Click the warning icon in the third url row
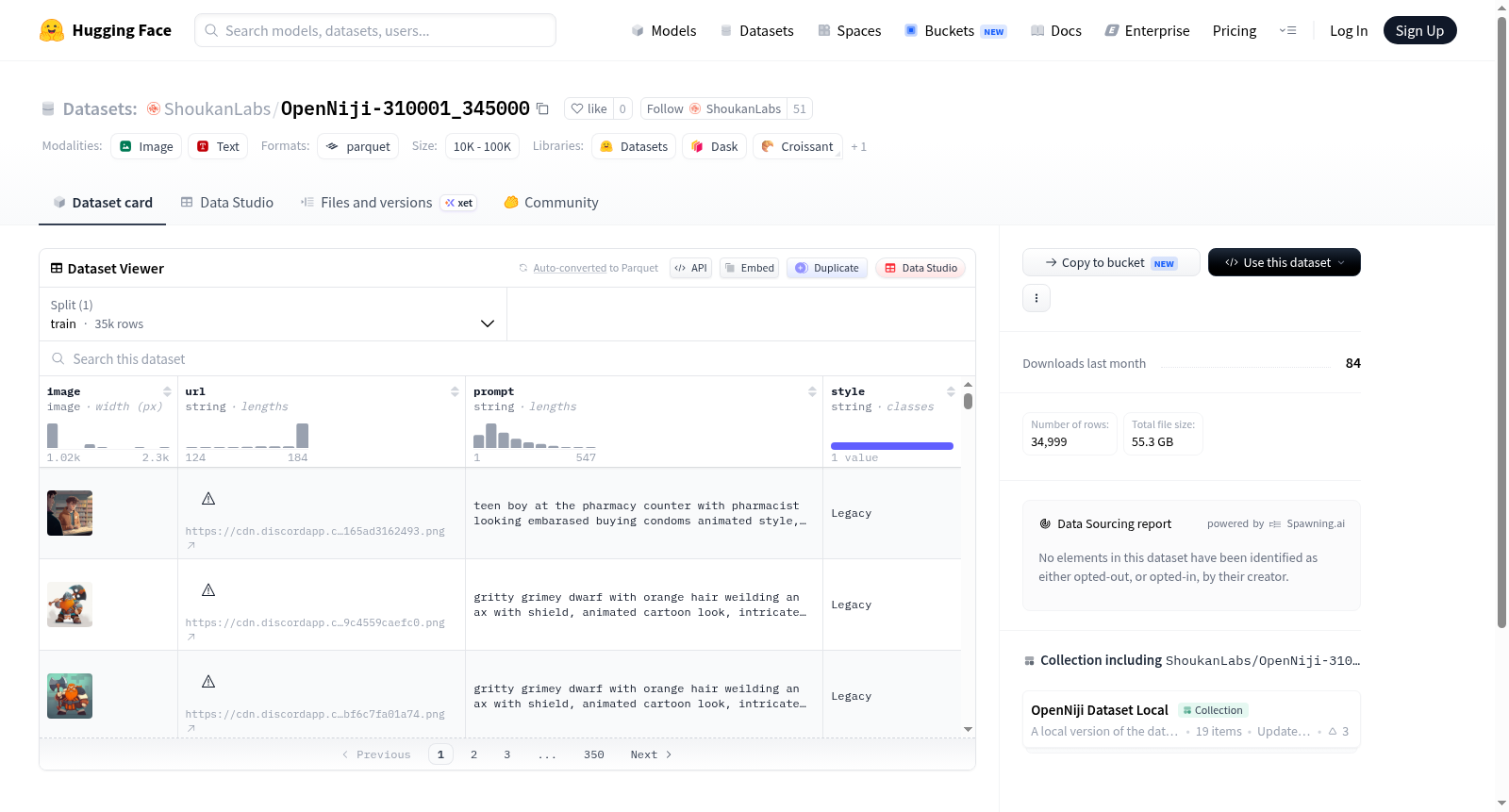Image resolution: width=1509 pixels, height=812 pixels. tap(208, 681)
